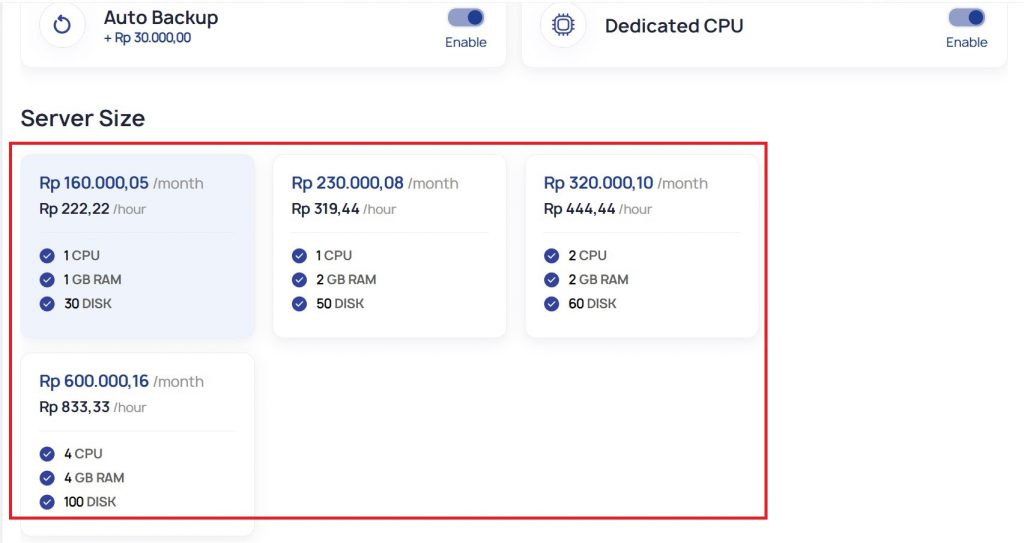
Task: Click the 2 CPU text
Action: 587,255
